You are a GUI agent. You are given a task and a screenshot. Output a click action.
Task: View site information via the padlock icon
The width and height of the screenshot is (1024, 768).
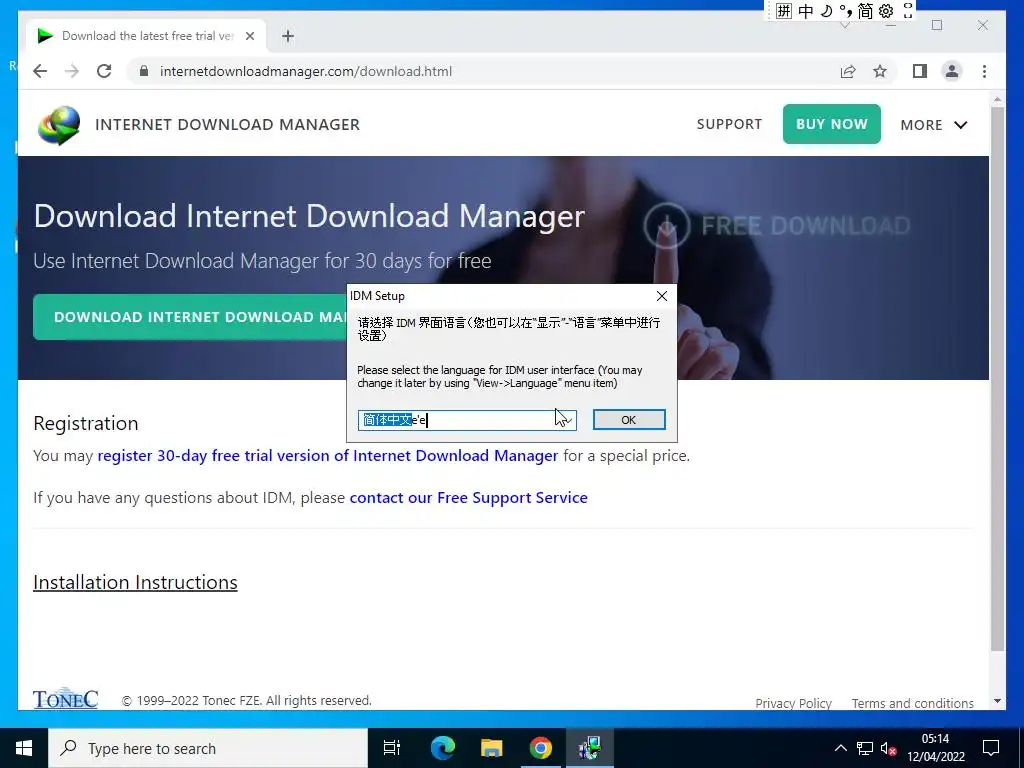144,71
